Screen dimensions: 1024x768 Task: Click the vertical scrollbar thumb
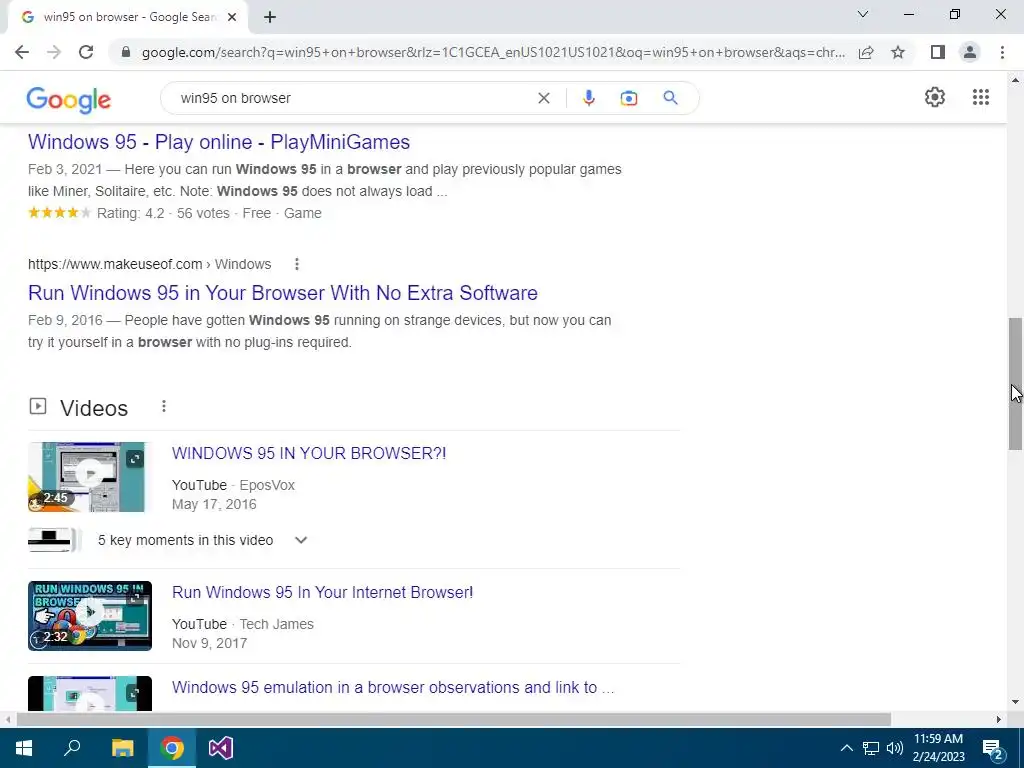click(x=1015, y=384)
